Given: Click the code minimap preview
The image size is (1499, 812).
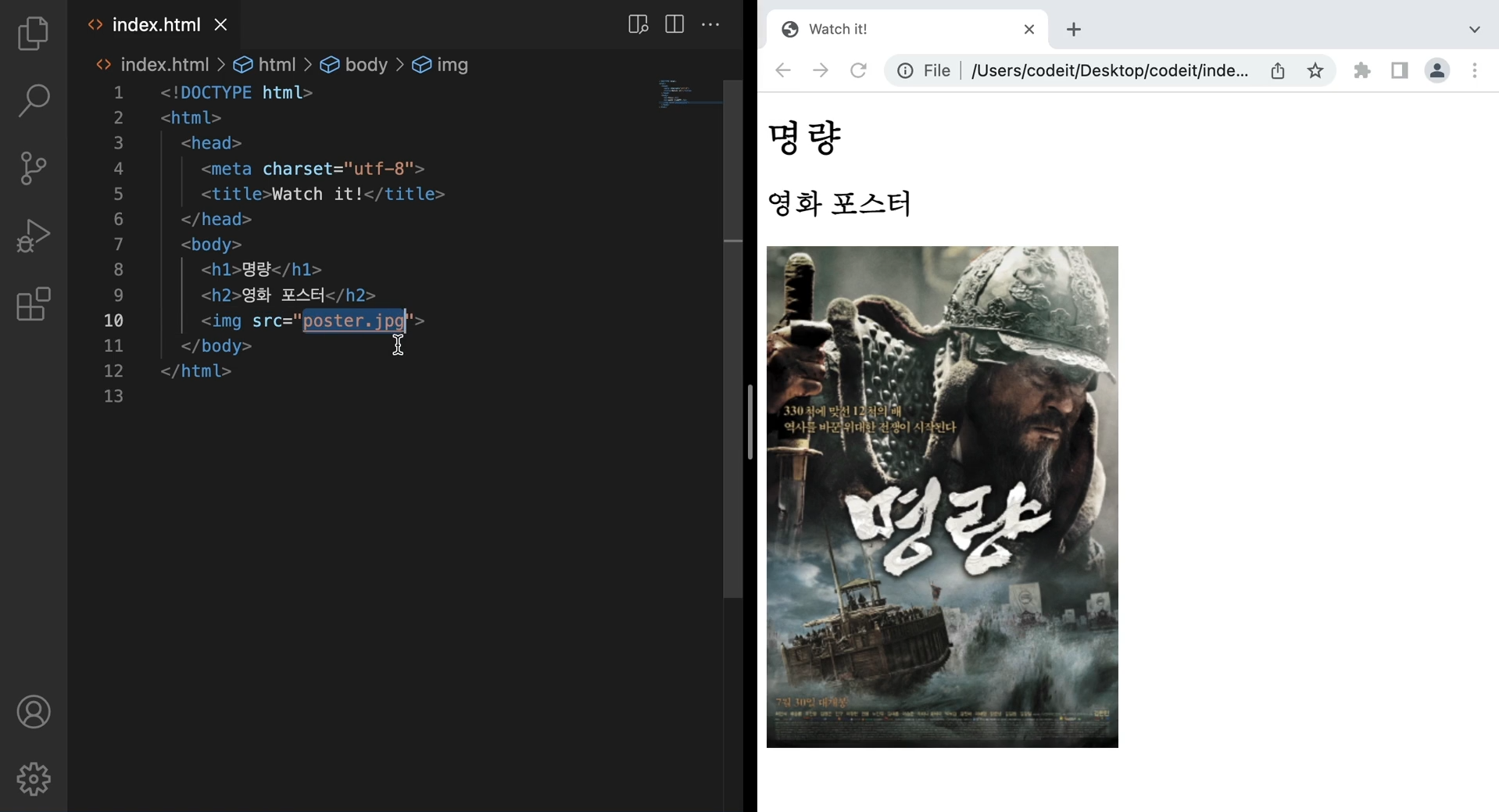Looking at the screenshot, I should tap(689, 94).
